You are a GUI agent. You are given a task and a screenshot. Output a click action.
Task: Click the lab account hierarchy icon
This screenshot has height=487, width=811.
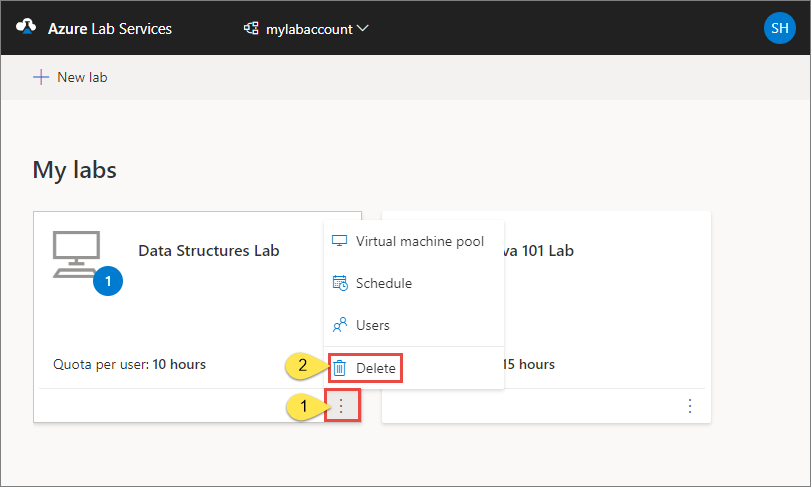click(251, 28)
